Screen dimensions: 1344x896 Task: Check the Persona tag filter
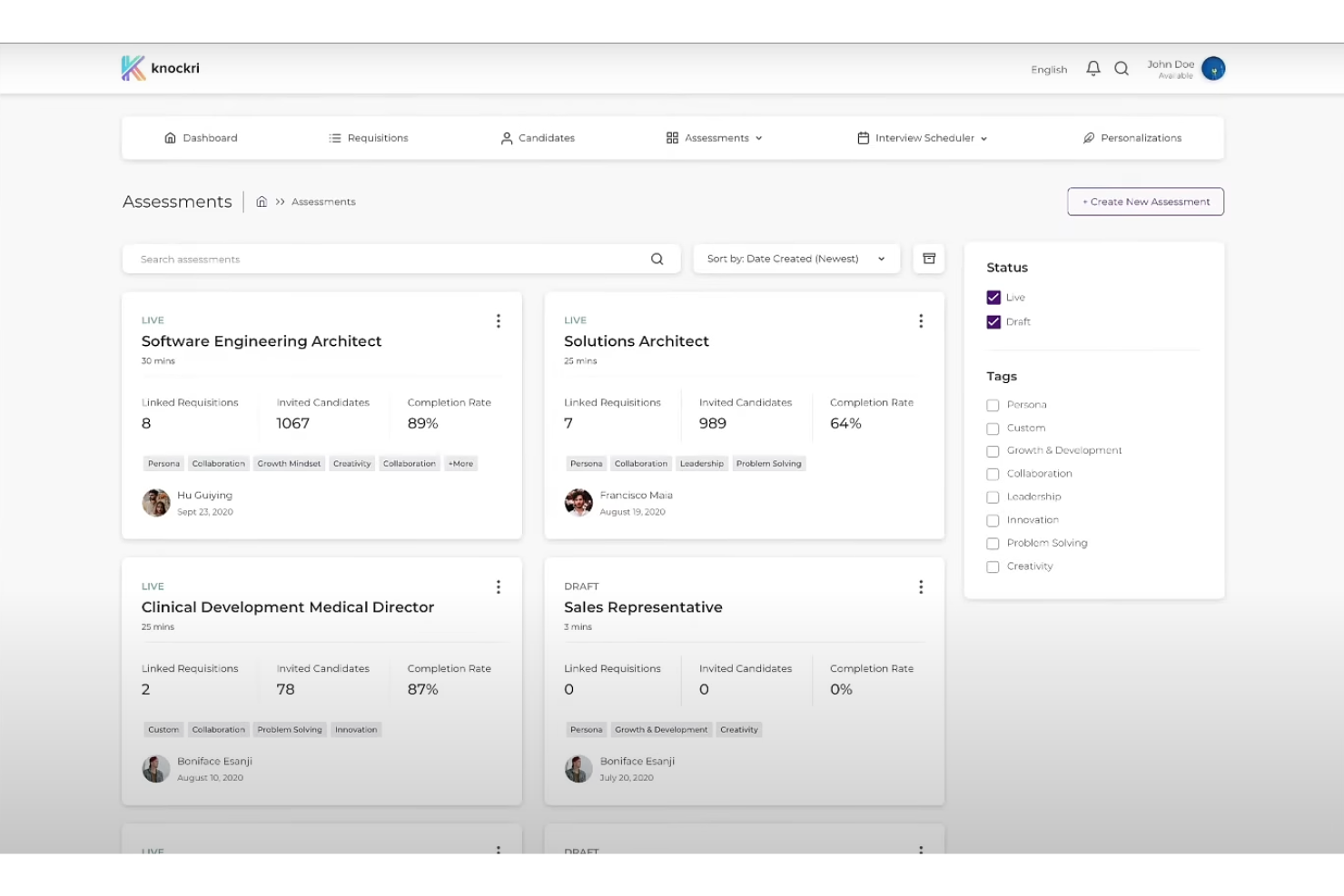point(993,405)
